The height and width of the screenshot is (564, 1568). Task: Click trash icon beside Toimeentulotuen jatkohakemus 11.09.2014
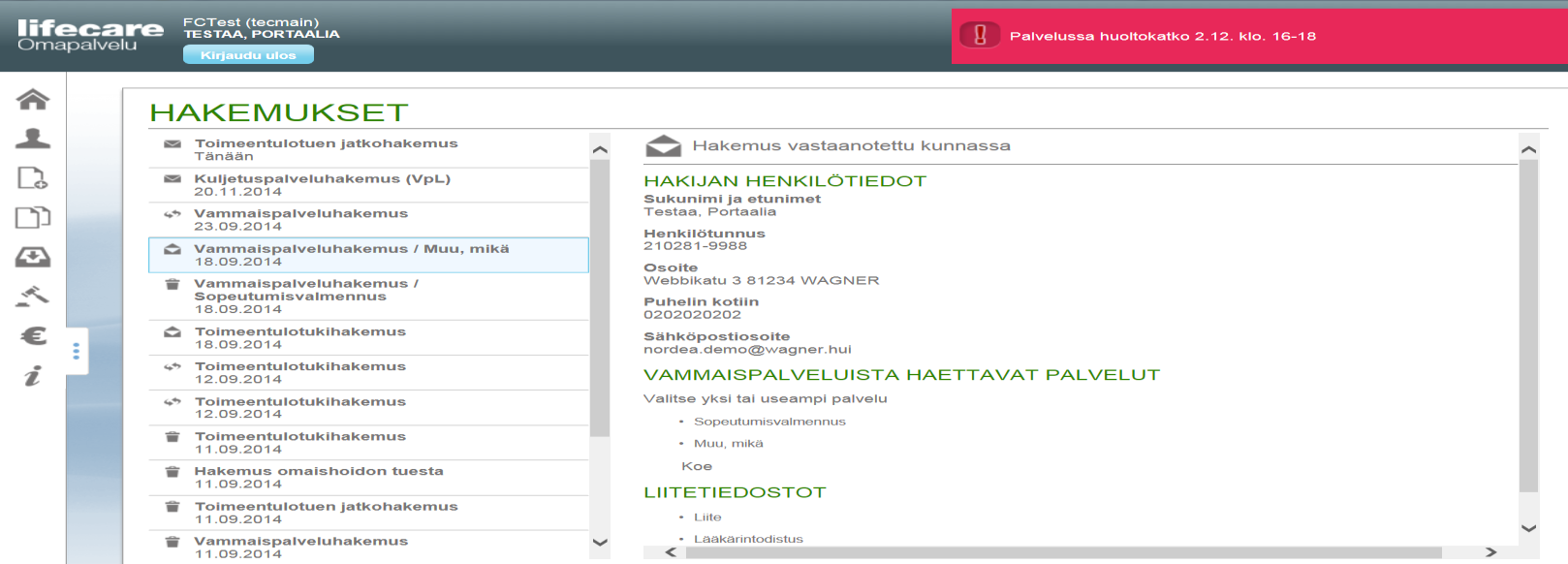point(172,507)
